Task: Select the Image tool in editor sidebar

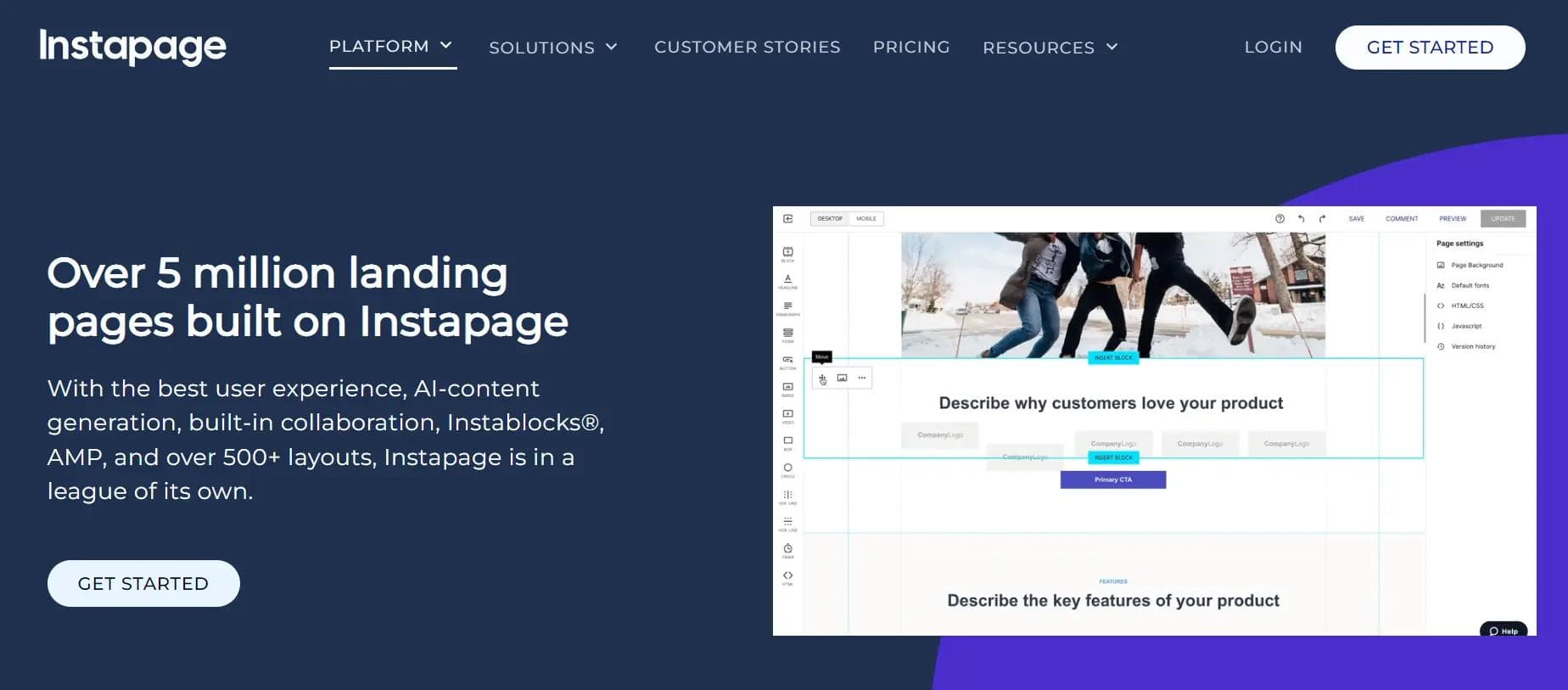Action: point(787,390)
